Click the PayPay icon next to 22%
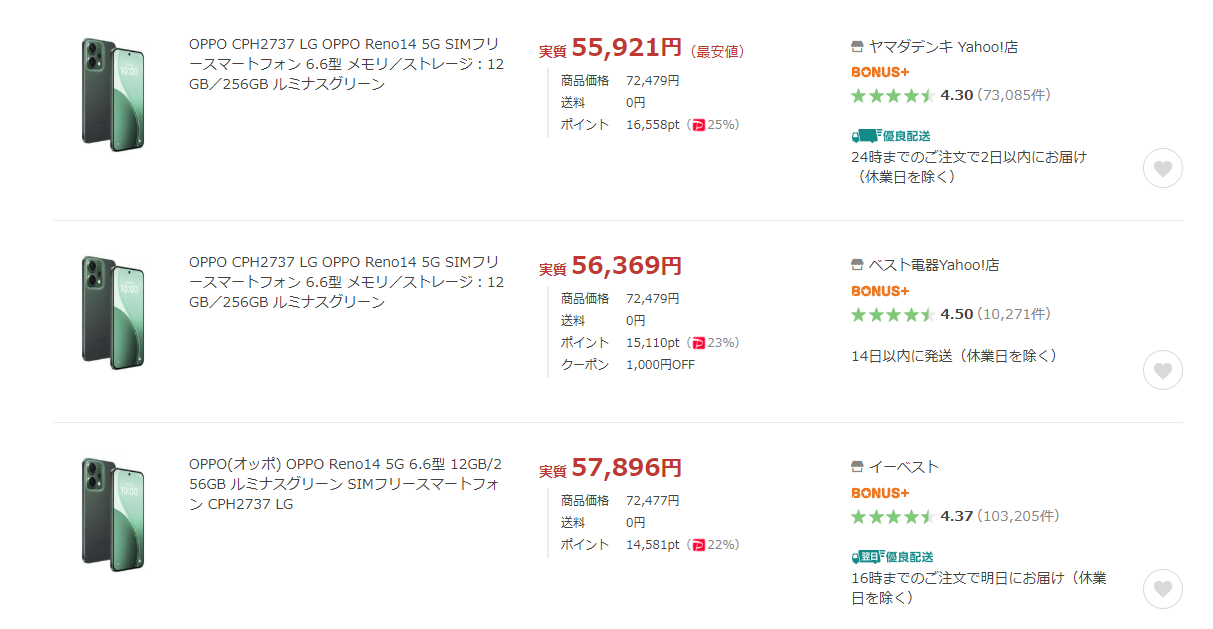 (x=698, y=545)
